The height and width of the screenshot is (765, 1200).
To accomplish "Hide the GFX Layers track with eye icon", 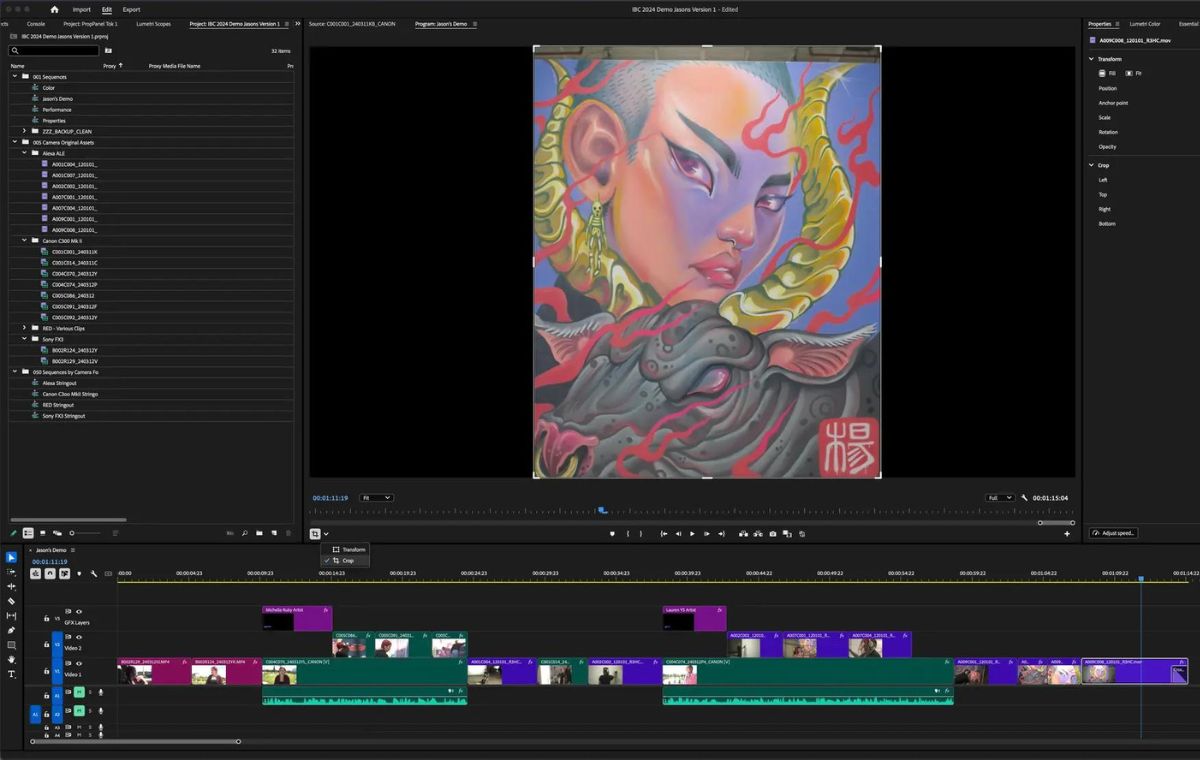I will [79, 611].
